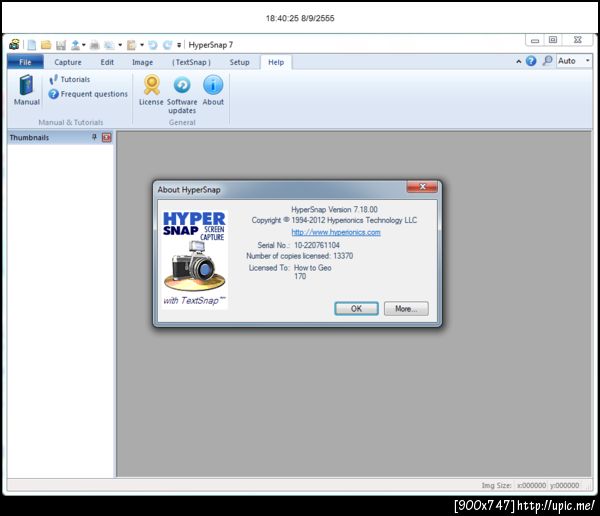Click the HyperSnap Version 7.18.00 text
The width and height of the screenshot is (600, 516).
tap(334, 209)
